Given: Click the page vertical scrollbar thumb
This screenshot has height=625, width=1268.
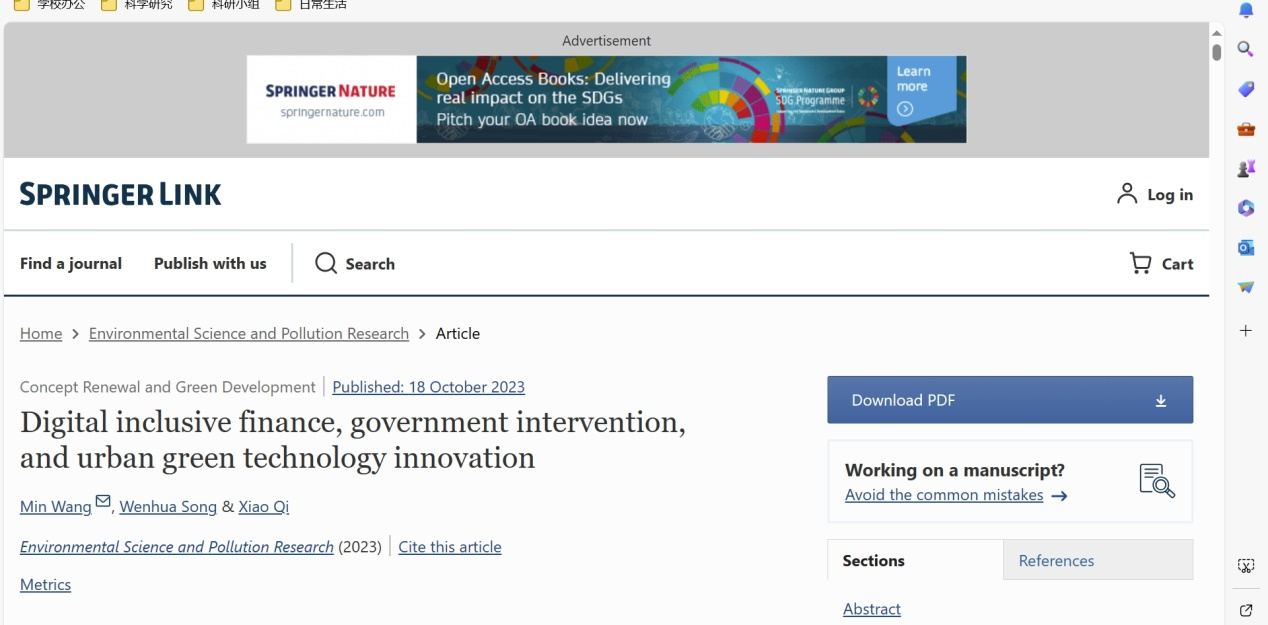Looking at the screenshot, I should click(x=1216, y=52).
